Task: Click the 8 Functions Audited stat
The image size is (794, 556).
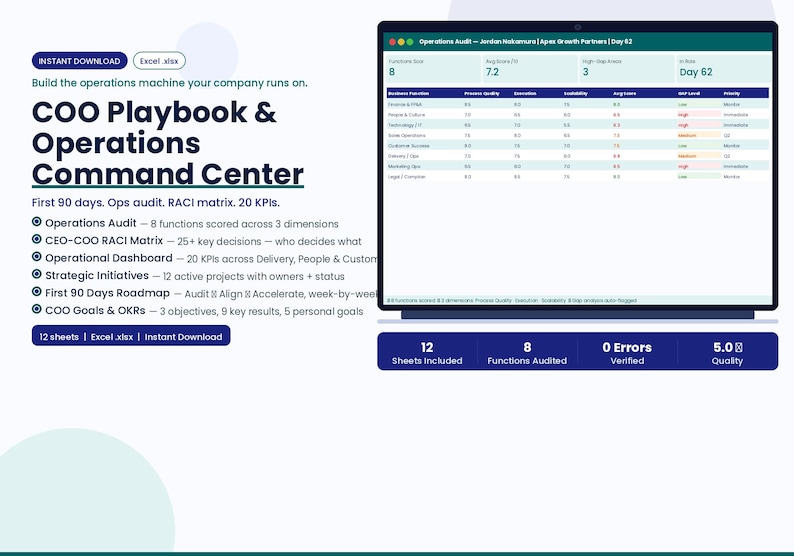Action: pos(527,353)
